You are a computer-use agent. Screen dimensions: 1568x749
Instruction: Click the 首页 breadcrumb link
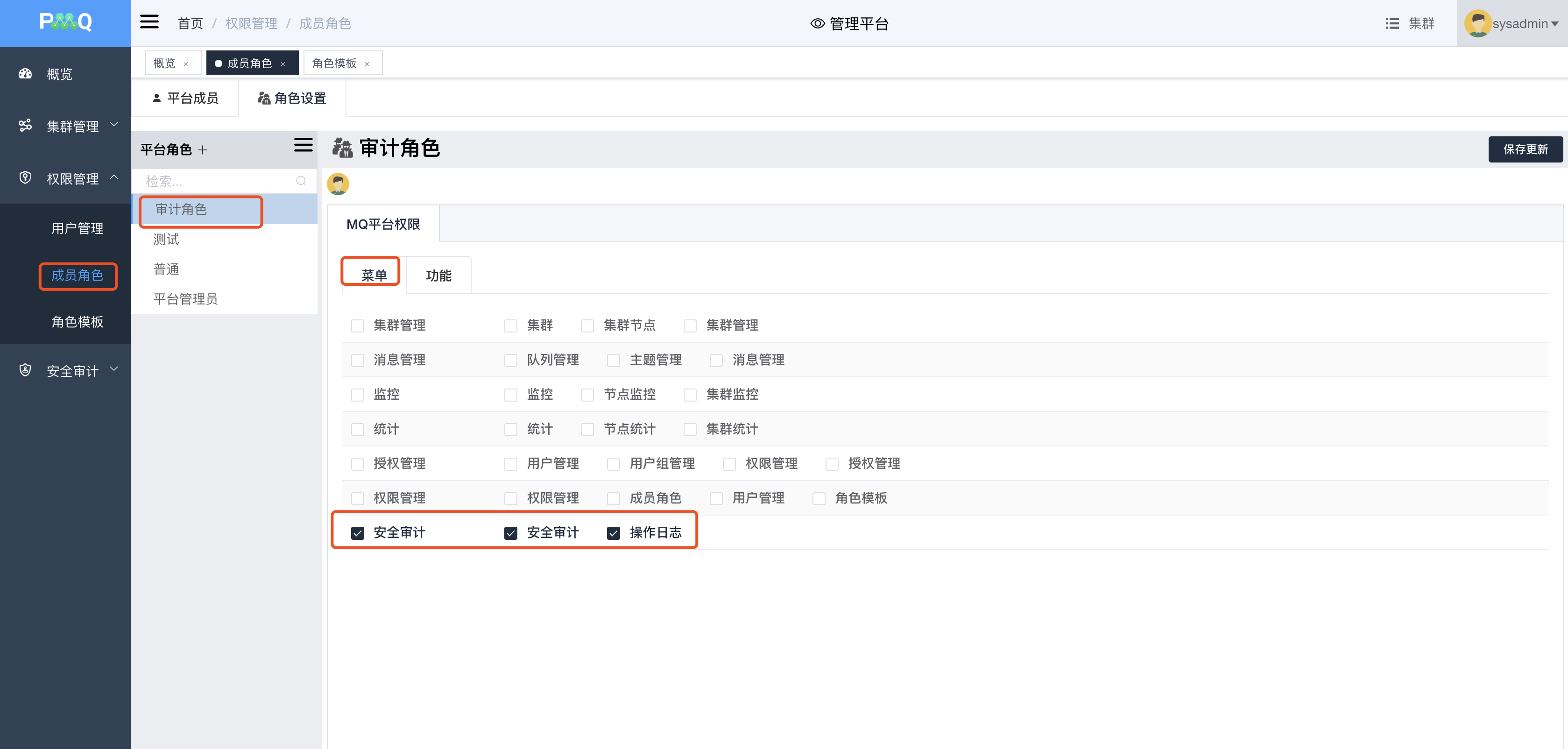(190, 23)
